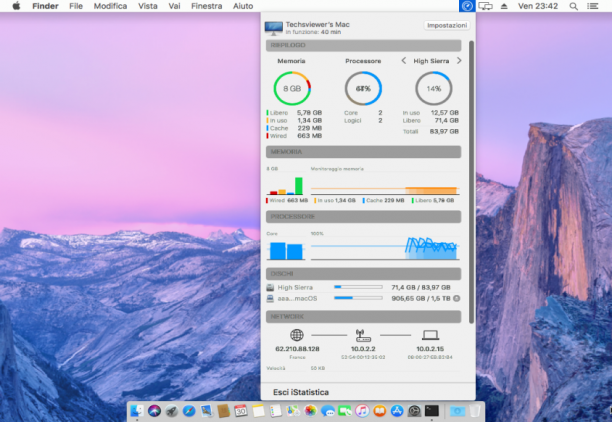
Task: Click the Impostazioni button
Action: [447, 25]
